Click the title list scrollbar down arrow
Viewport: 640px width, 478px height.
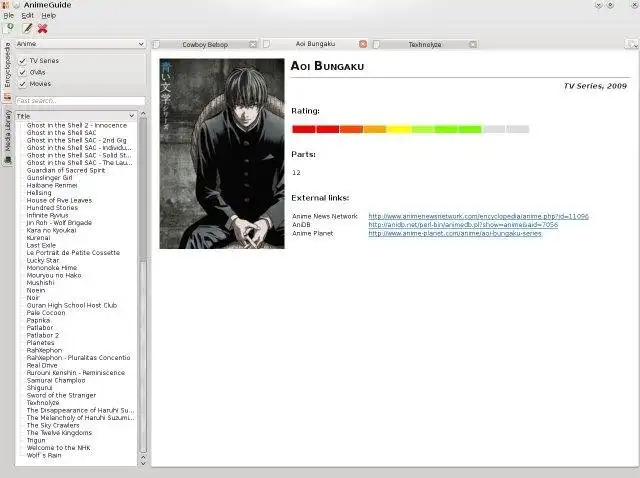point(143,462)
